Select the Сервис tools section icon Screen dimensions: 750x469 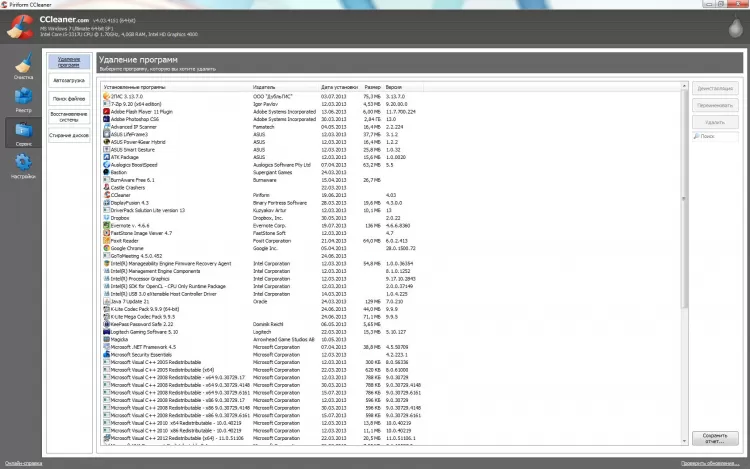click(23, 131)
